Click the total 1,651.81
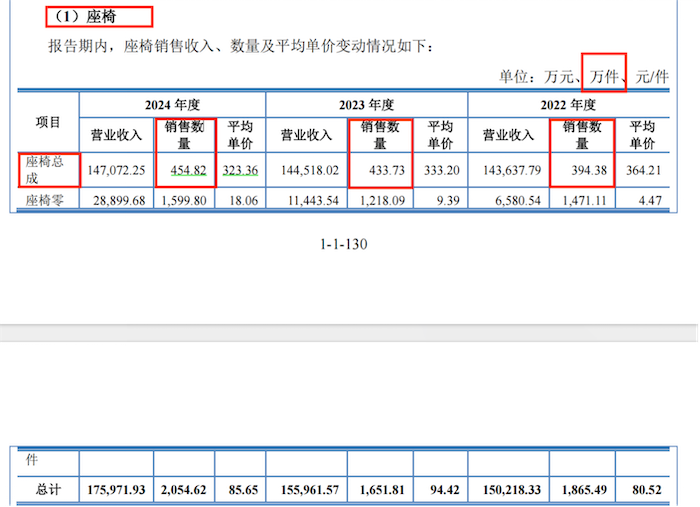Screen dimensions: 700x507 click(x=382, y=490)
